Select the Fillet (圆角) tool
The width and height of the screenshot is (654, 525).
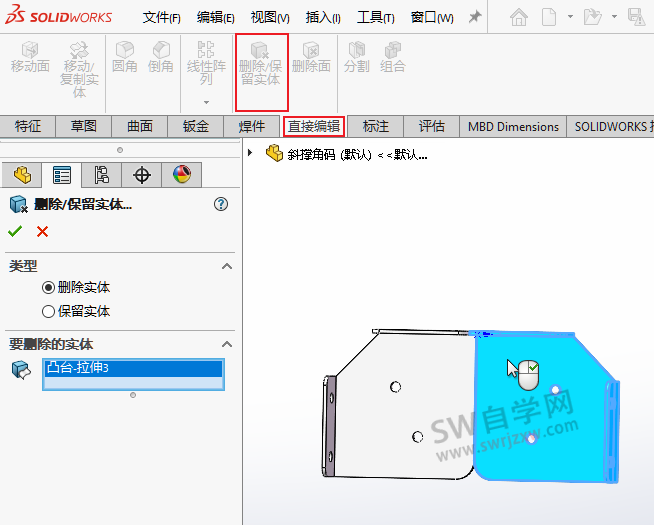(124, 57)
